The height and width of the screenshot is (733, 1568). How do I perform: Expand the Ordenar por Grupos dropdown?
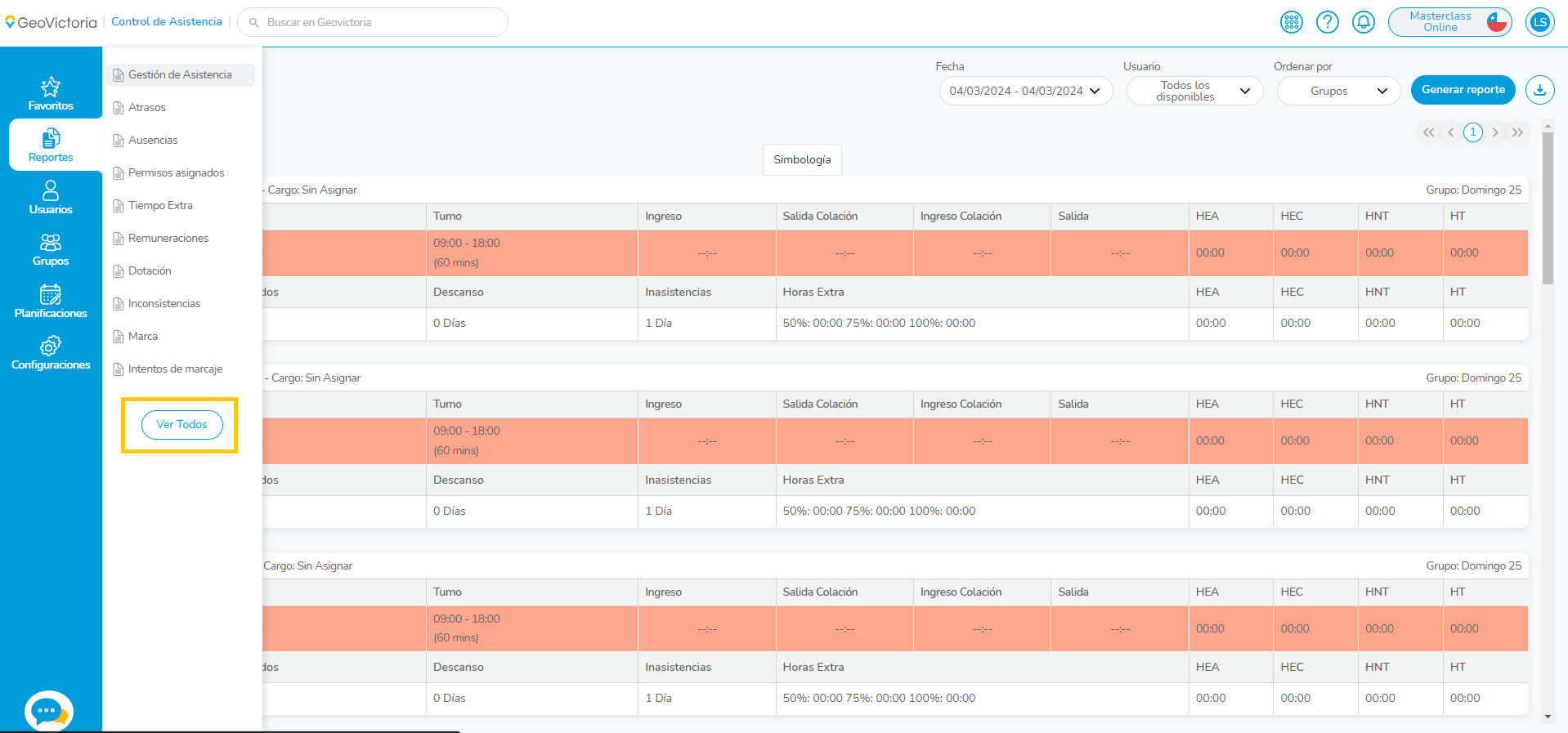1338,91
